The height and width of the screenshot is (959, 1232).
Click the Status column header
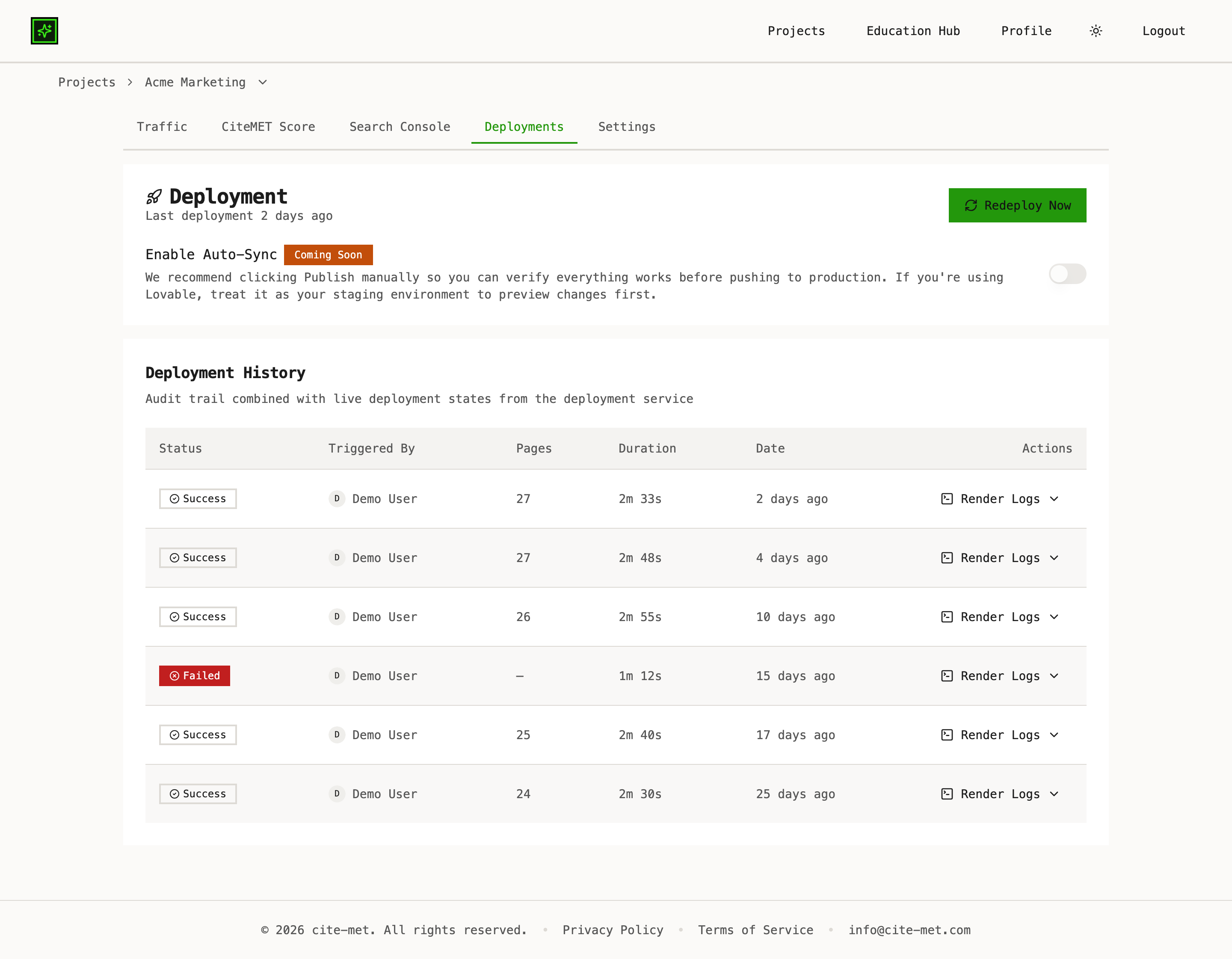click(x=181, y=448)
